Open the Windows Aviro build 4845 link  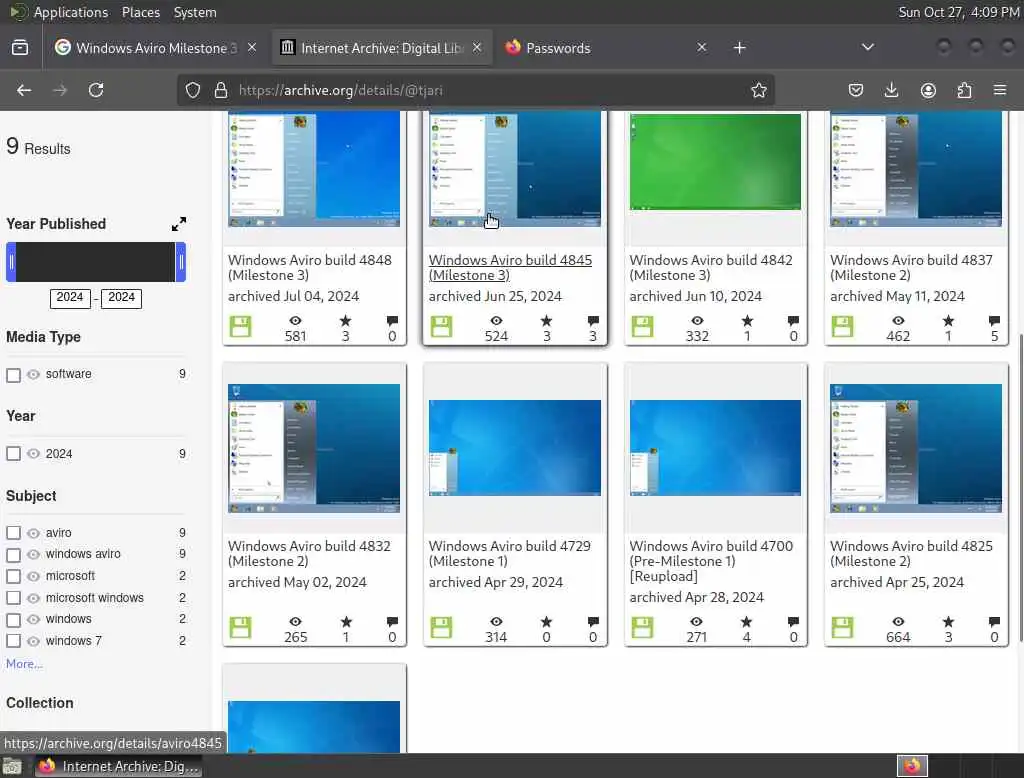coord(510,268)
